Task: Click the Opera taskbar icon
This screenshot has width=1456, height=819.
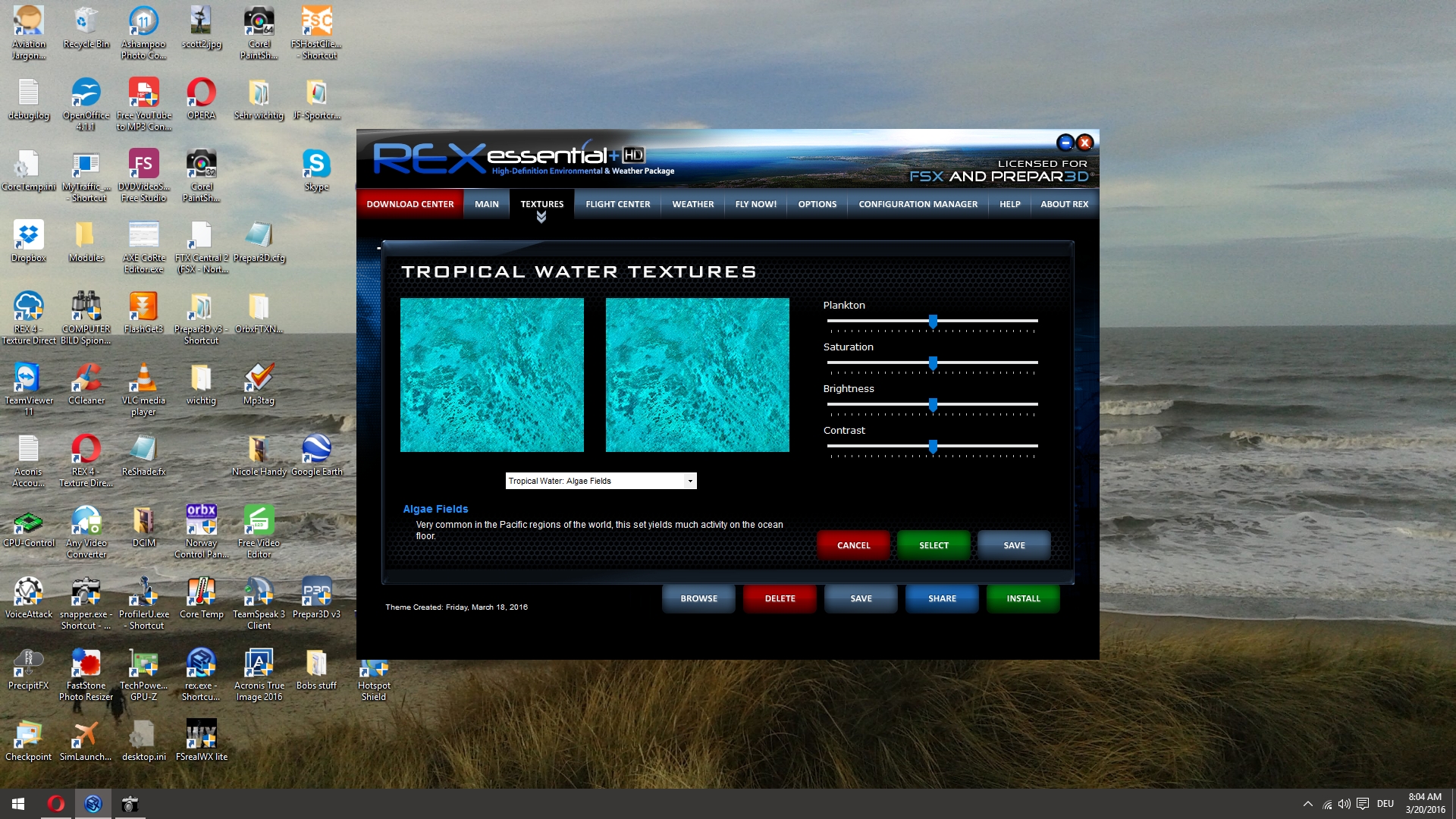Action: pos(56,804)
